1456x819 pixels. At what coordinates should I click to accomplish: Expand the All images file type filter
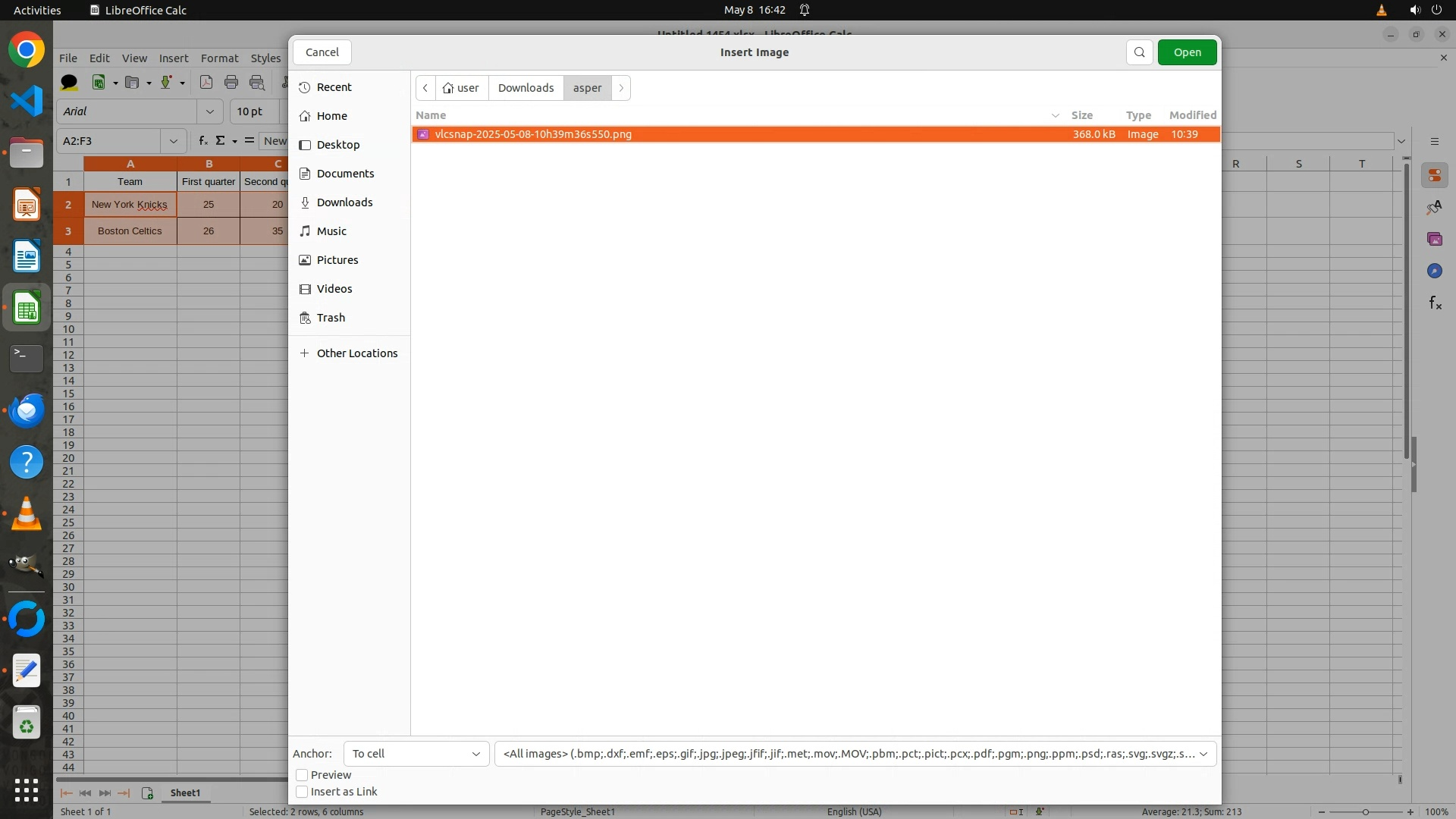(x=855, y=754)
